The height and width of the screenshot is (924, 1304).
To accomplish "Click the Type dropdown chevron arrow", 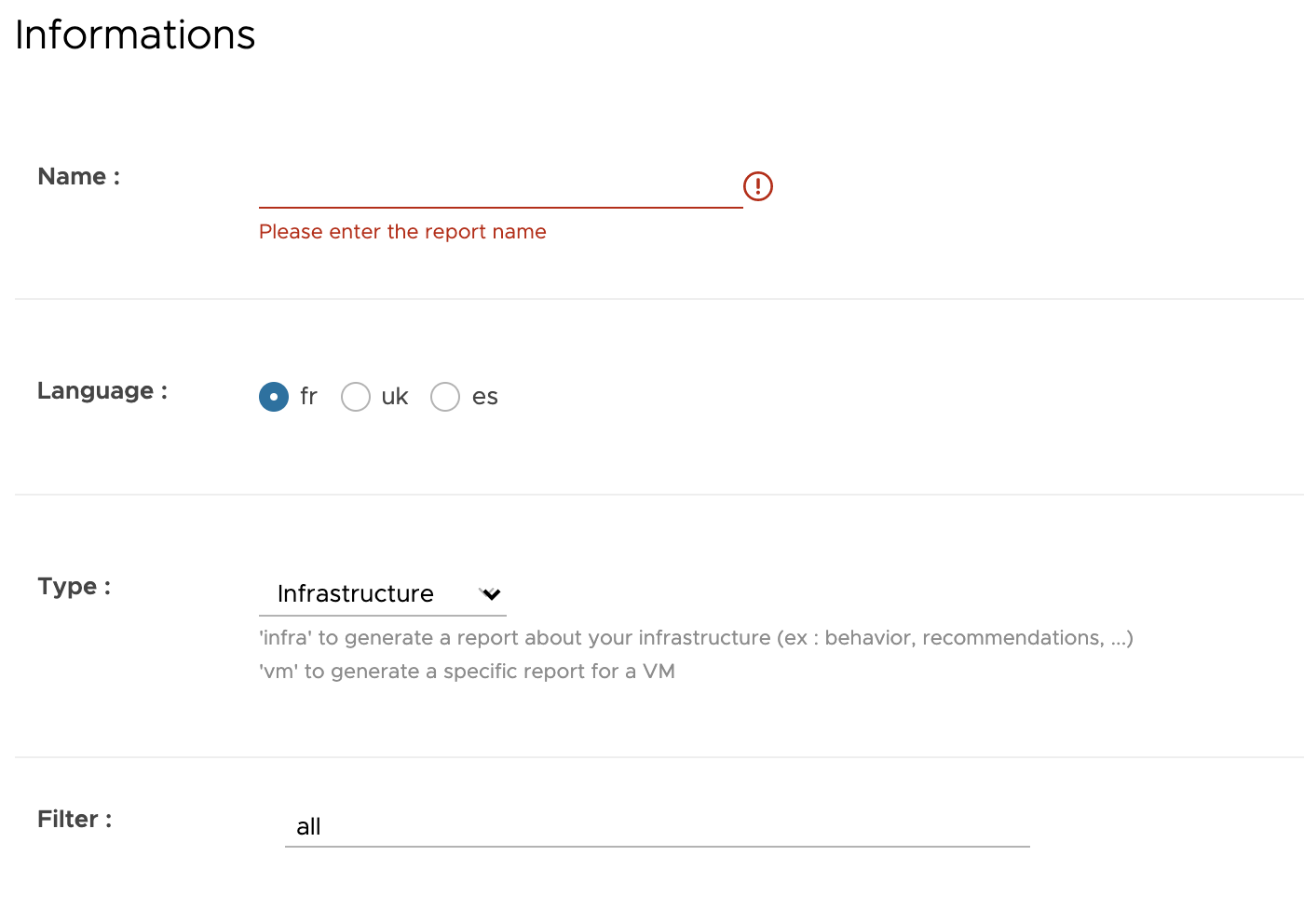I will [491, 594].
